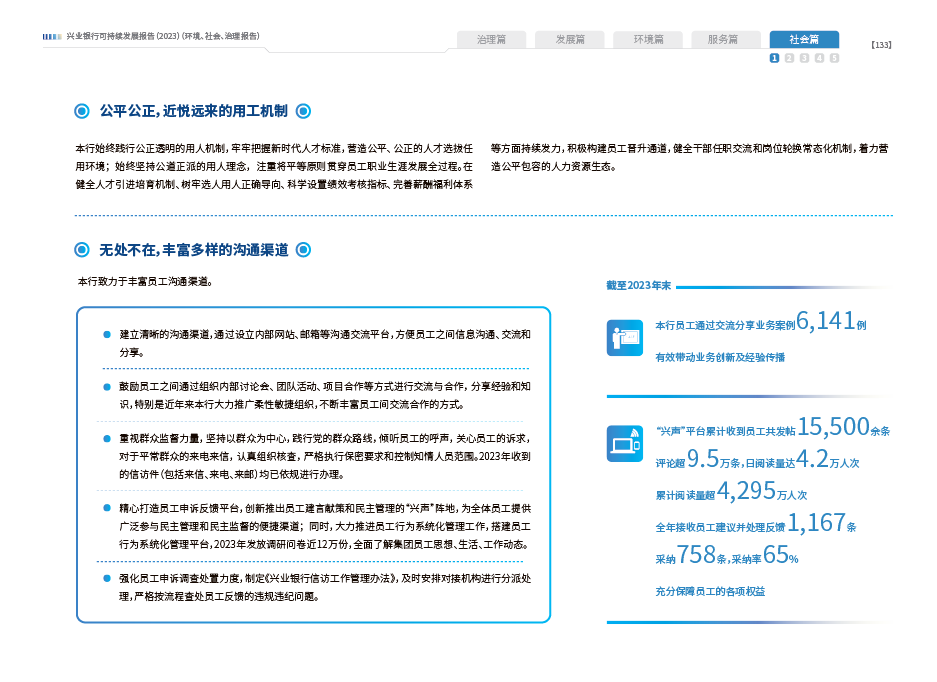Click section page indicator 3
This screenshot has height=682, width=937.
pos(804,58)
